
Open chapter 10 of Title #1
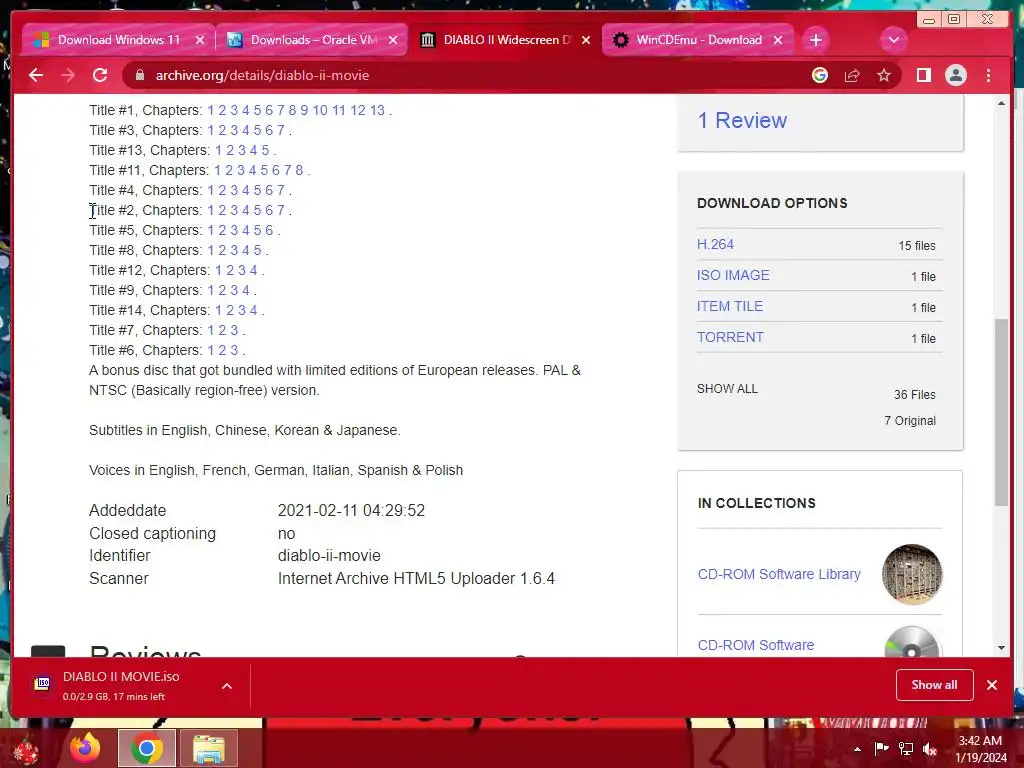[x=319, y=110]
